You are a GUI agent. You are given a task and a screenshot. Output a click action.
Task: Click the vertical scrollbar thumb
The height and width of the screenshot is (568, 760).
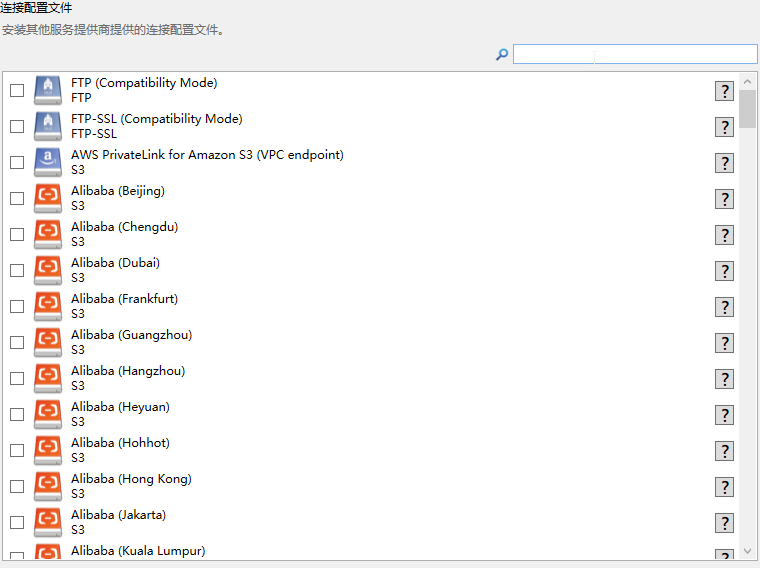(747, 109)
